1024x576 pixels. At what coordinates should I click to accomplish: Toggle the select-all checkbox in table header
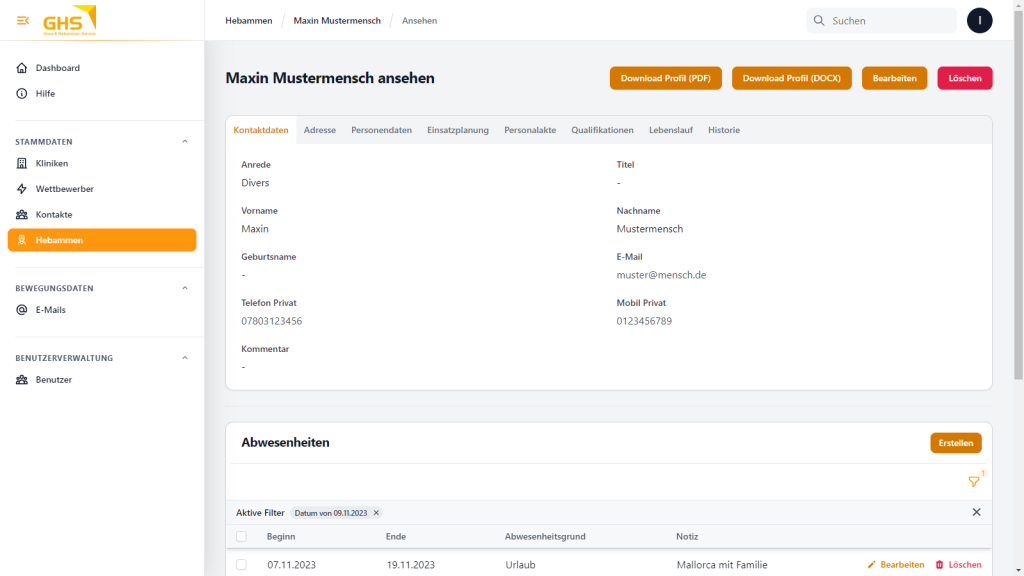pyautogui.click(x=241, y=537)
